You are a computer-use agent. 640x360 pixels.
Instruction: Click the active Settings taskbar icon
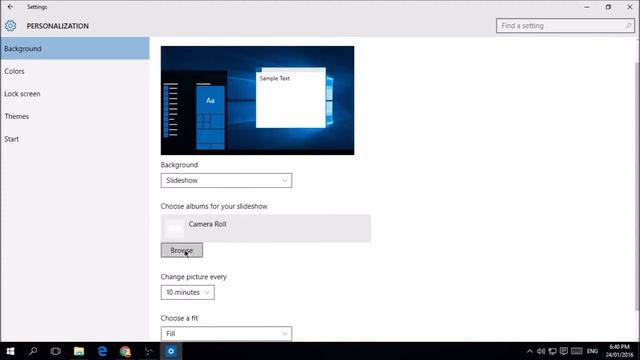(171, 351)
